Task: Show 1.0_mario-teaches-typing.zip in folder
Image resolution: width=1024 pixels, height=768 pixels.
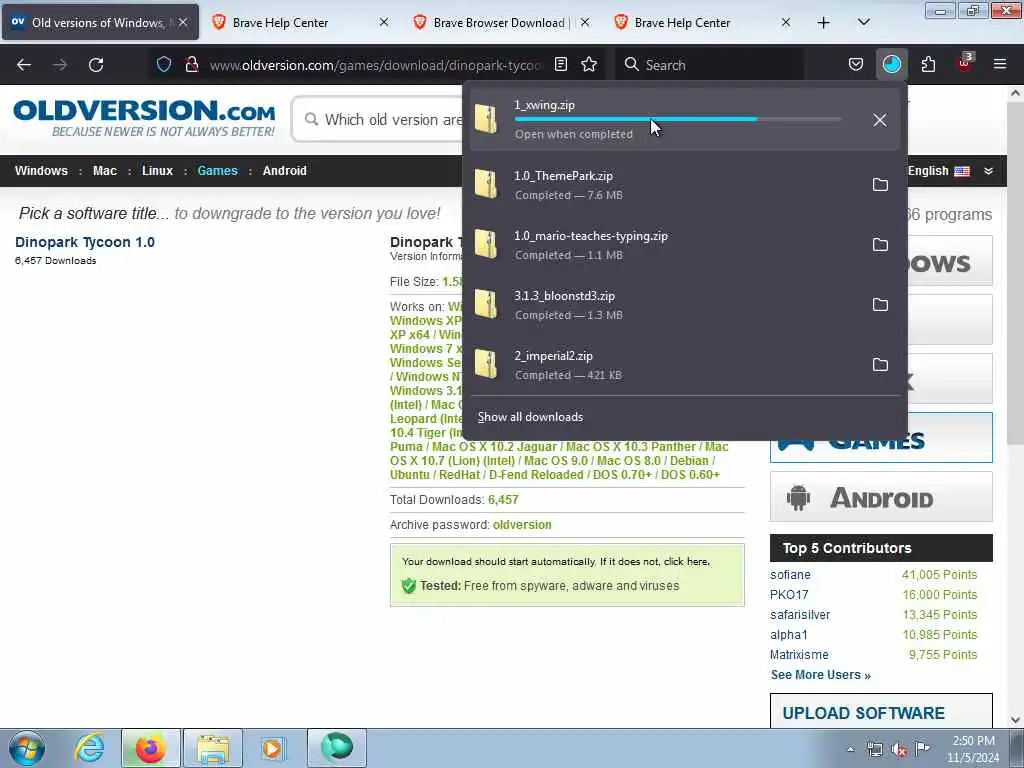Action: tap(880, 245)
